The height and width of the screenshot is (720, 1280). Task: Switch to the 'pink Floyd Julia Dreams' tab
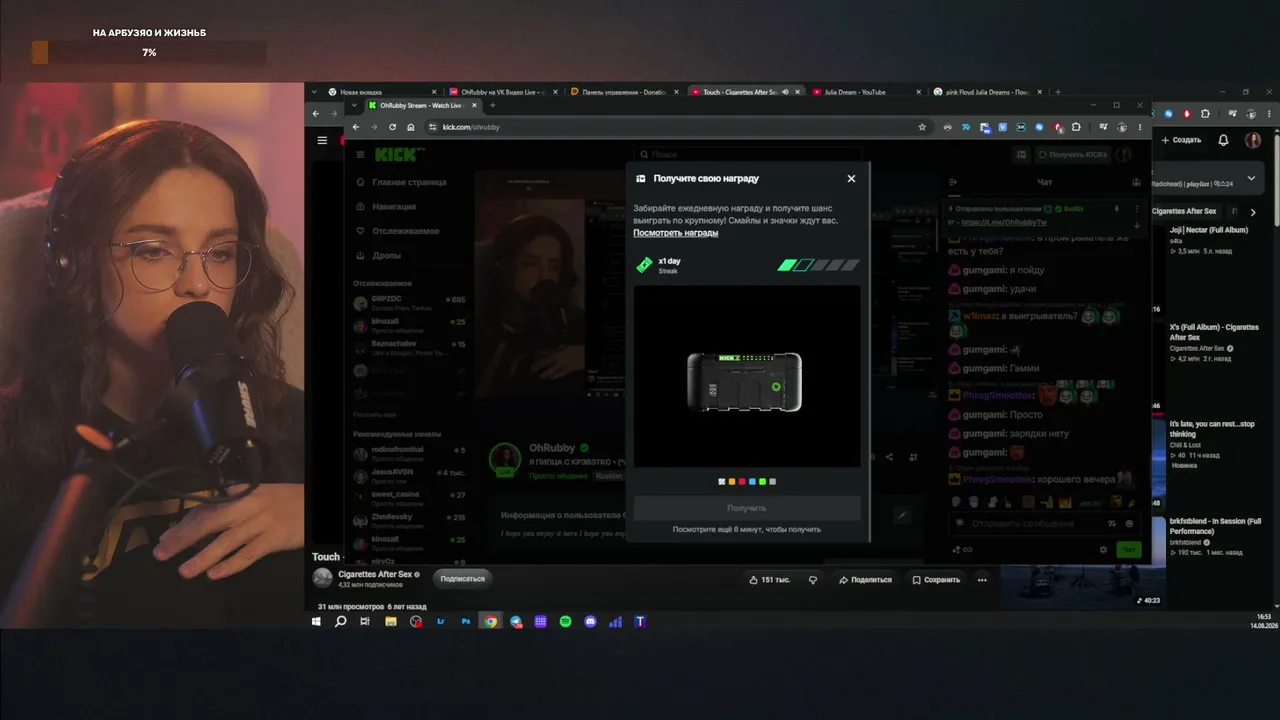pyautogui.click(x=986, y=92)
